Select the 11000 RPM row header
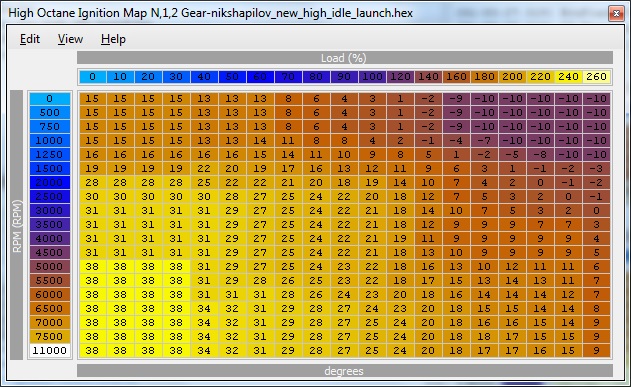 49,350
